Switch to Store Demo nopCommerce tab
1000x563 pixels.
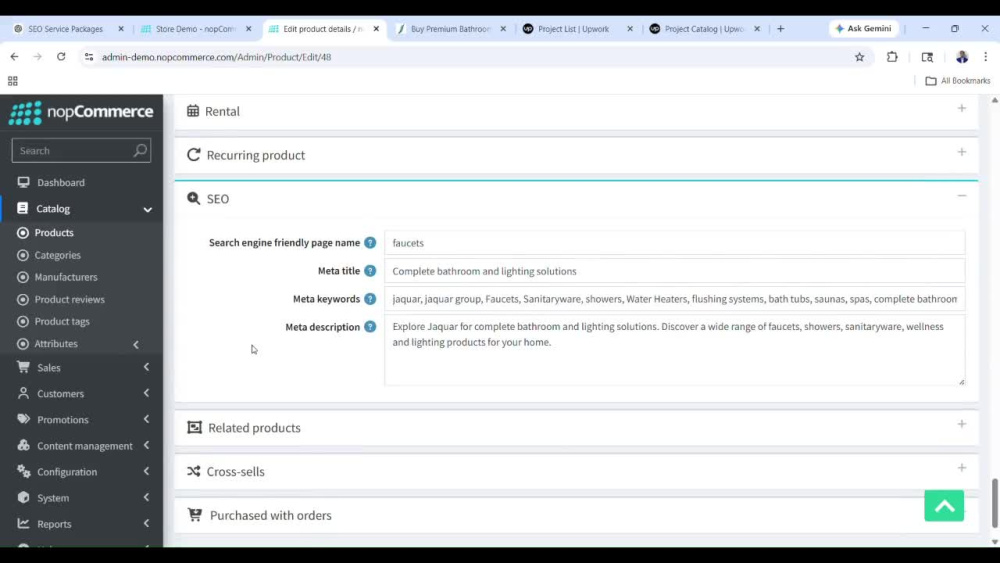coord(196,29)
